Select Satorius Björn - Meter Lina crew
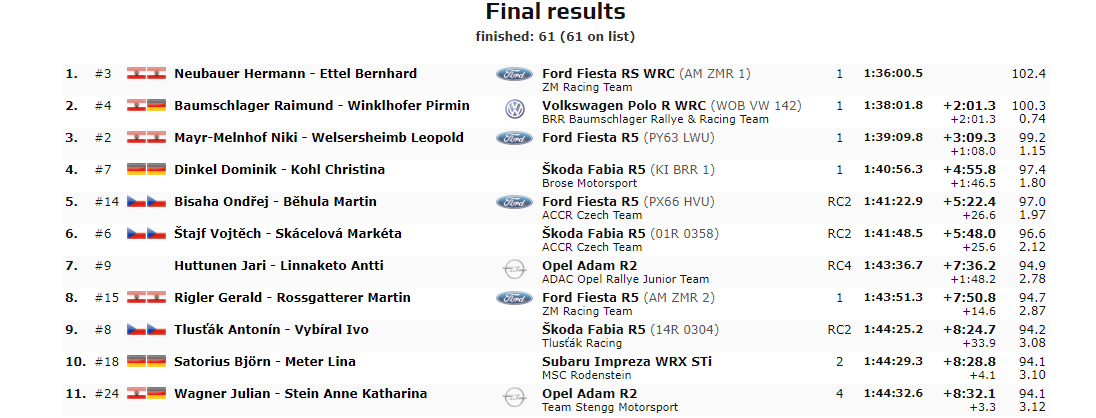 coord(265,362)
